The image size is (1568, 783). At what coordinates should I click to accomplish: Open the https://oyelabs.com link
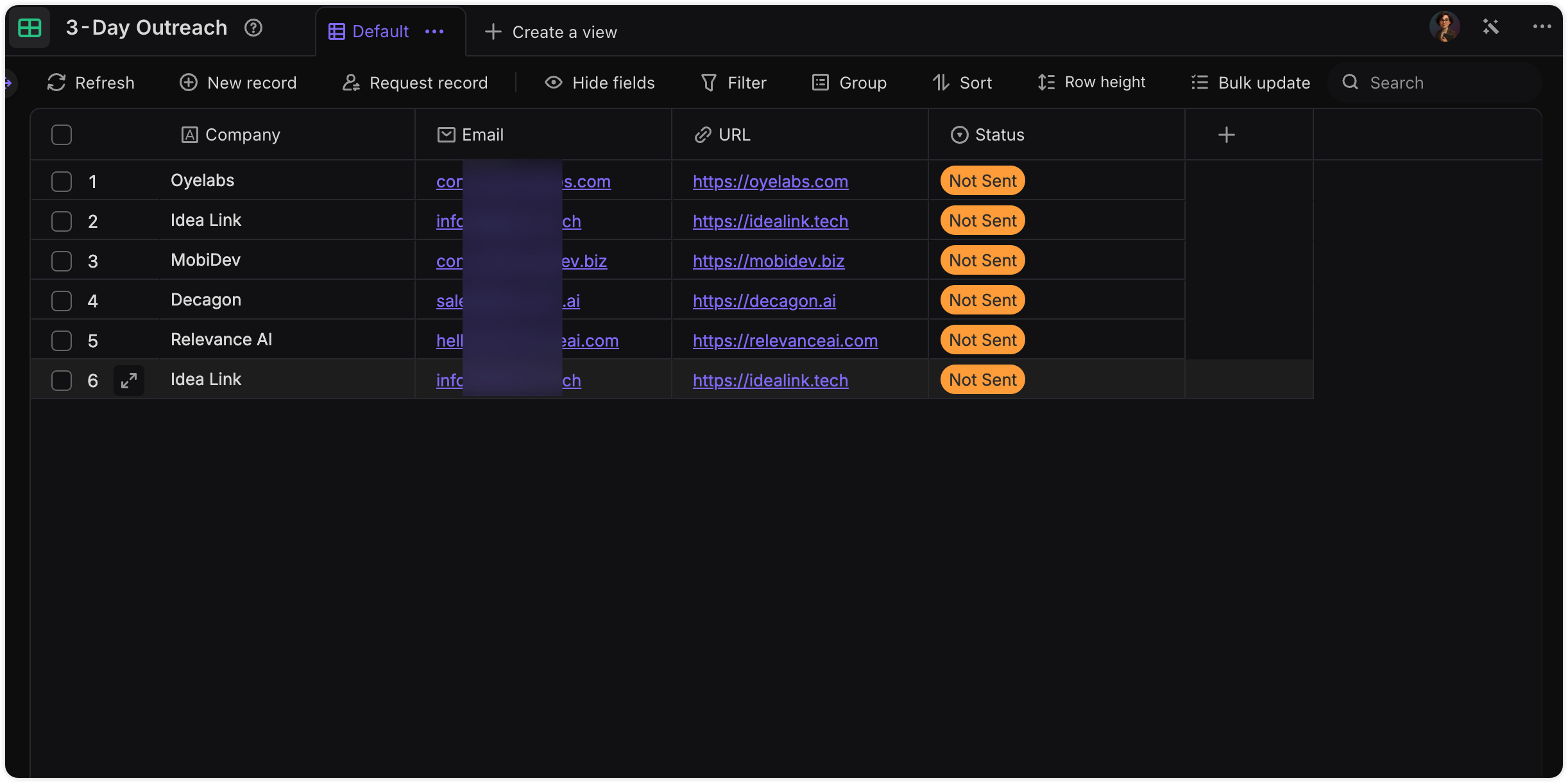point(771,182)
